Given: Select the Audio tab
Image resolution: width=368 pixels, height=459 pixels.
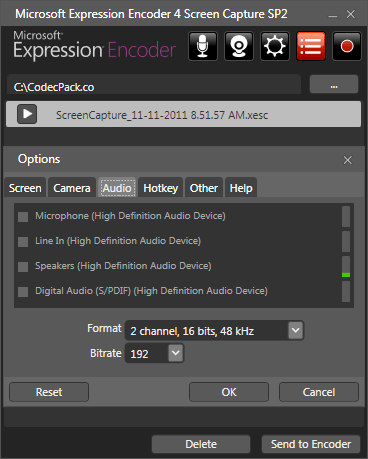Looking at the screenshot, I should click(117, 188).
